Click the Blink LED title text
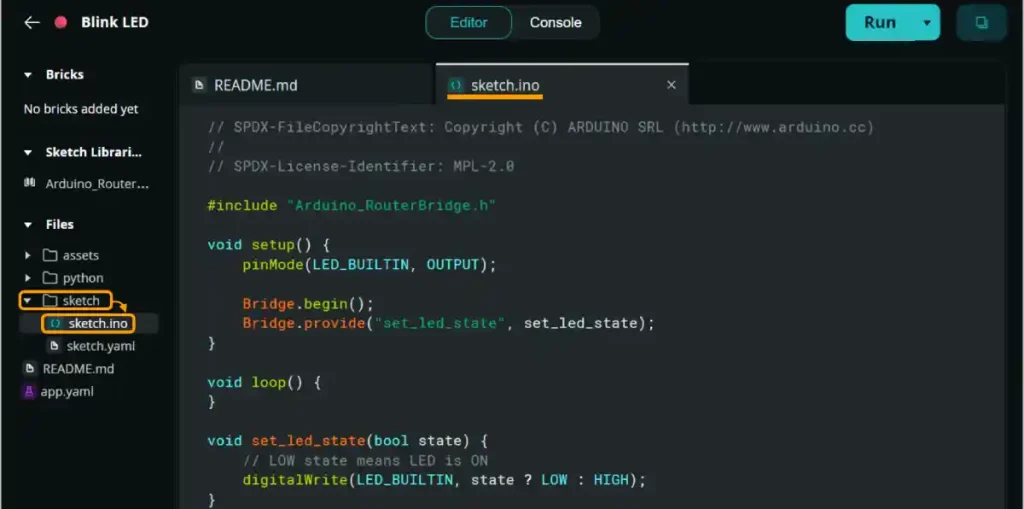The height and width of the screenshot is (509, 1024). coord(115,22)
